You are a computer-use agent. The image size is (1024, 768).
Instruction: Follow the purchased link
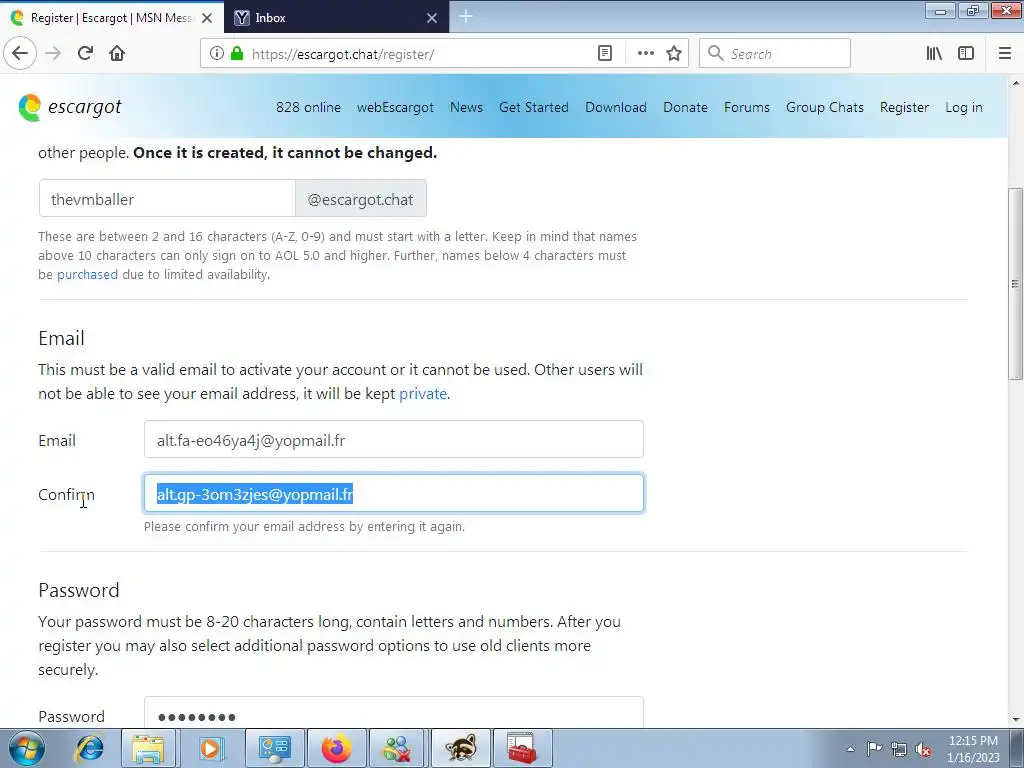click(x=88, y=274)
